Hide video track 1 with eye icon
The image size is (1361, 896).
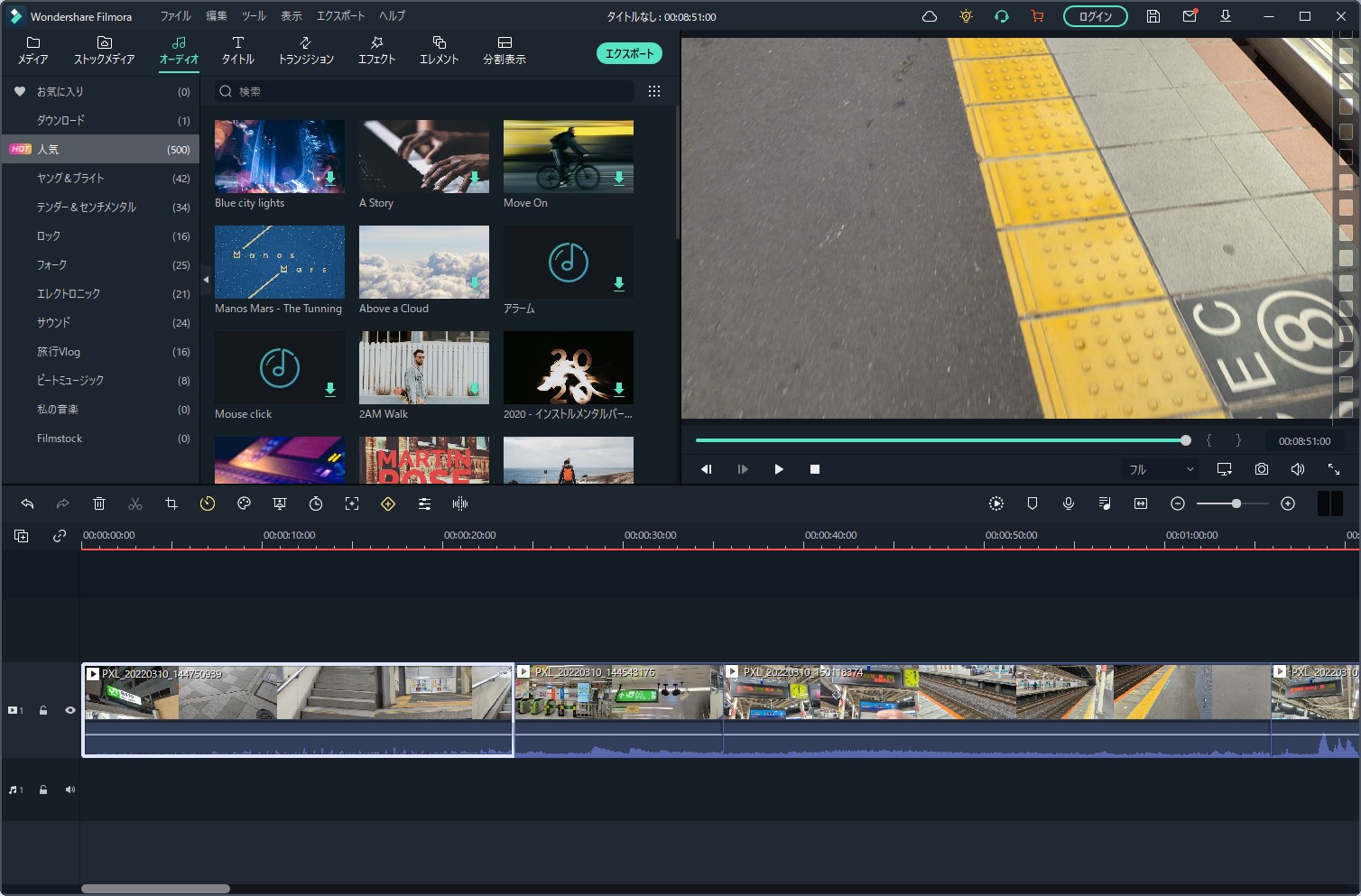click(x=70, y=710)
